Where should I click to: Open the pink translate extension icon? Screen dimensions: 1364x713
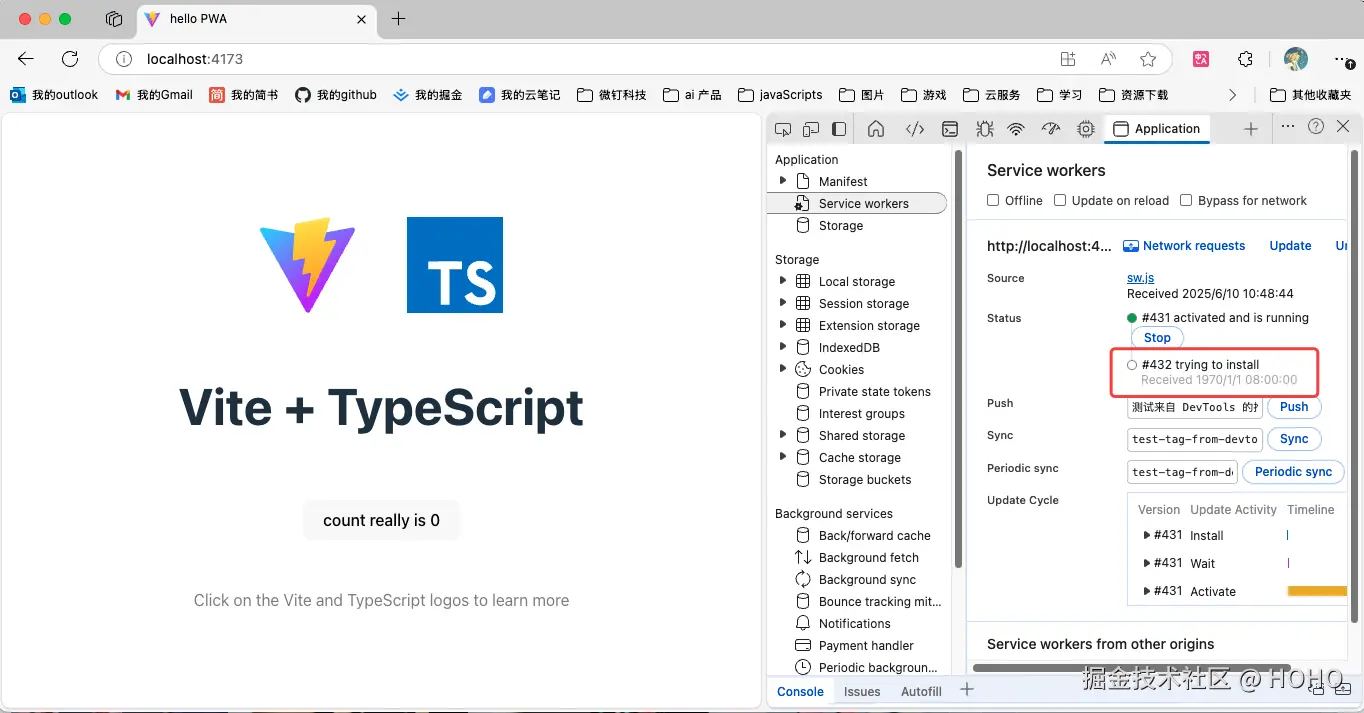tap(1202, 59)
